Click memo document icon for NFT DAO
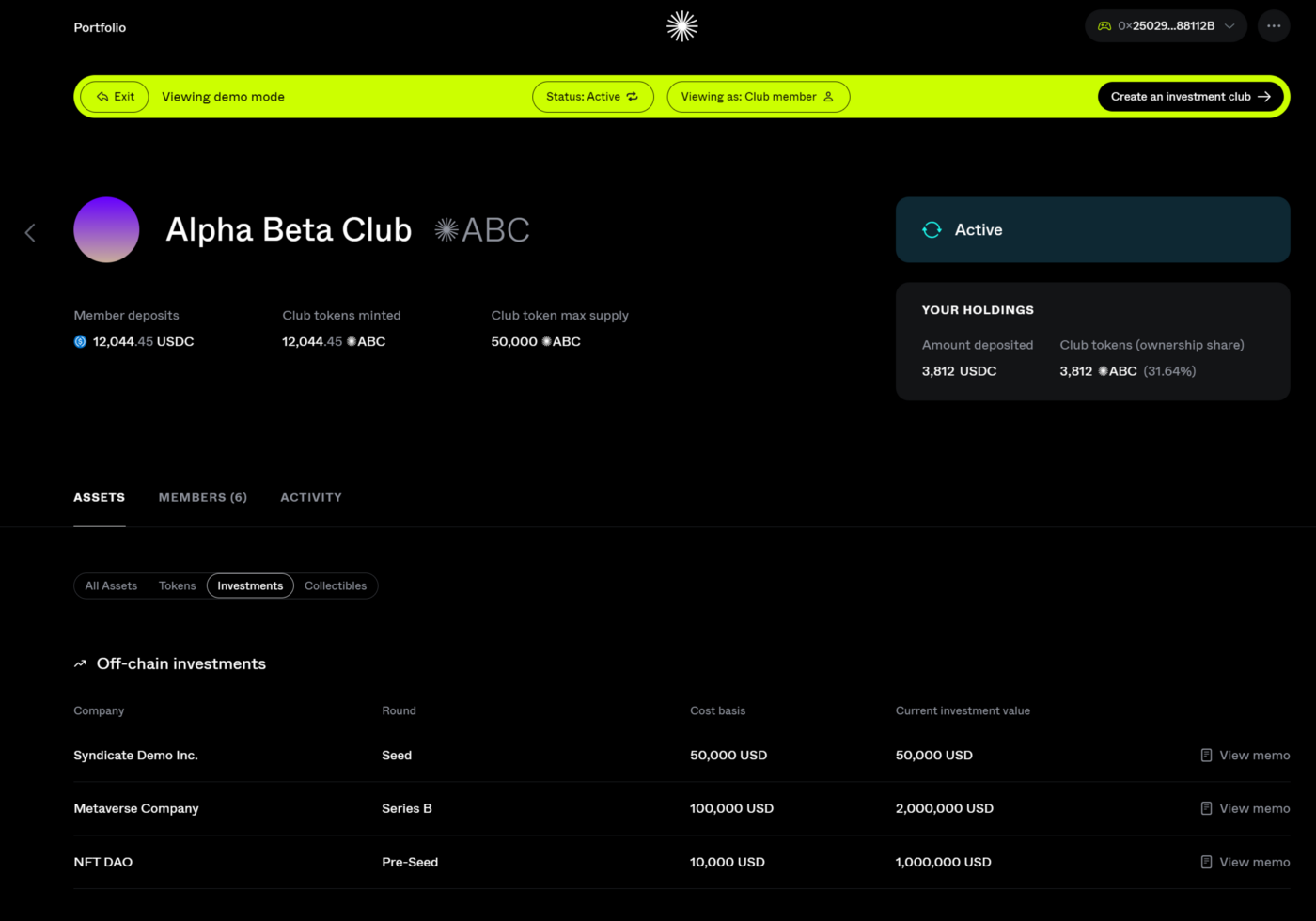The height and width of the screenshot is (921, 1316). coord(1206,862)
